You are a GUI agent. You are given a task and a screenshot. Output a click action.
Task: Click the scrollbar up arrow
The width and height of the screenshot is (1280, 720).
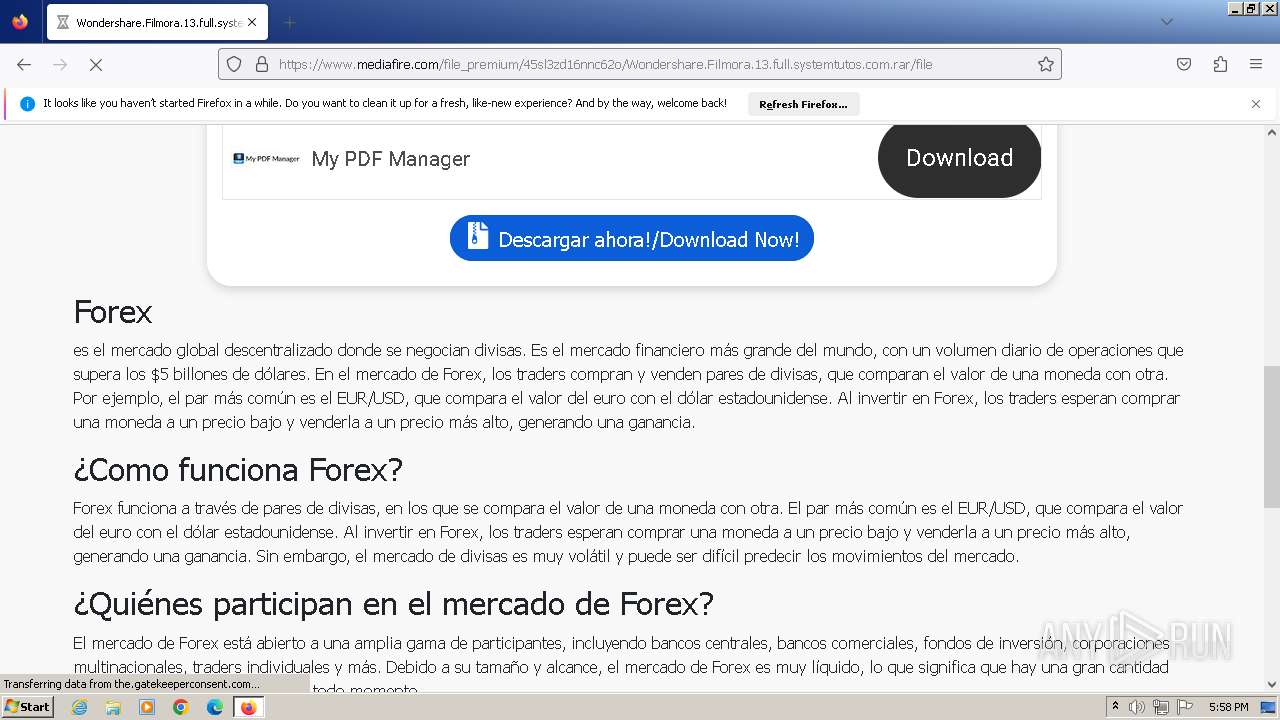pyautogui.click(x=1272, y=132)
